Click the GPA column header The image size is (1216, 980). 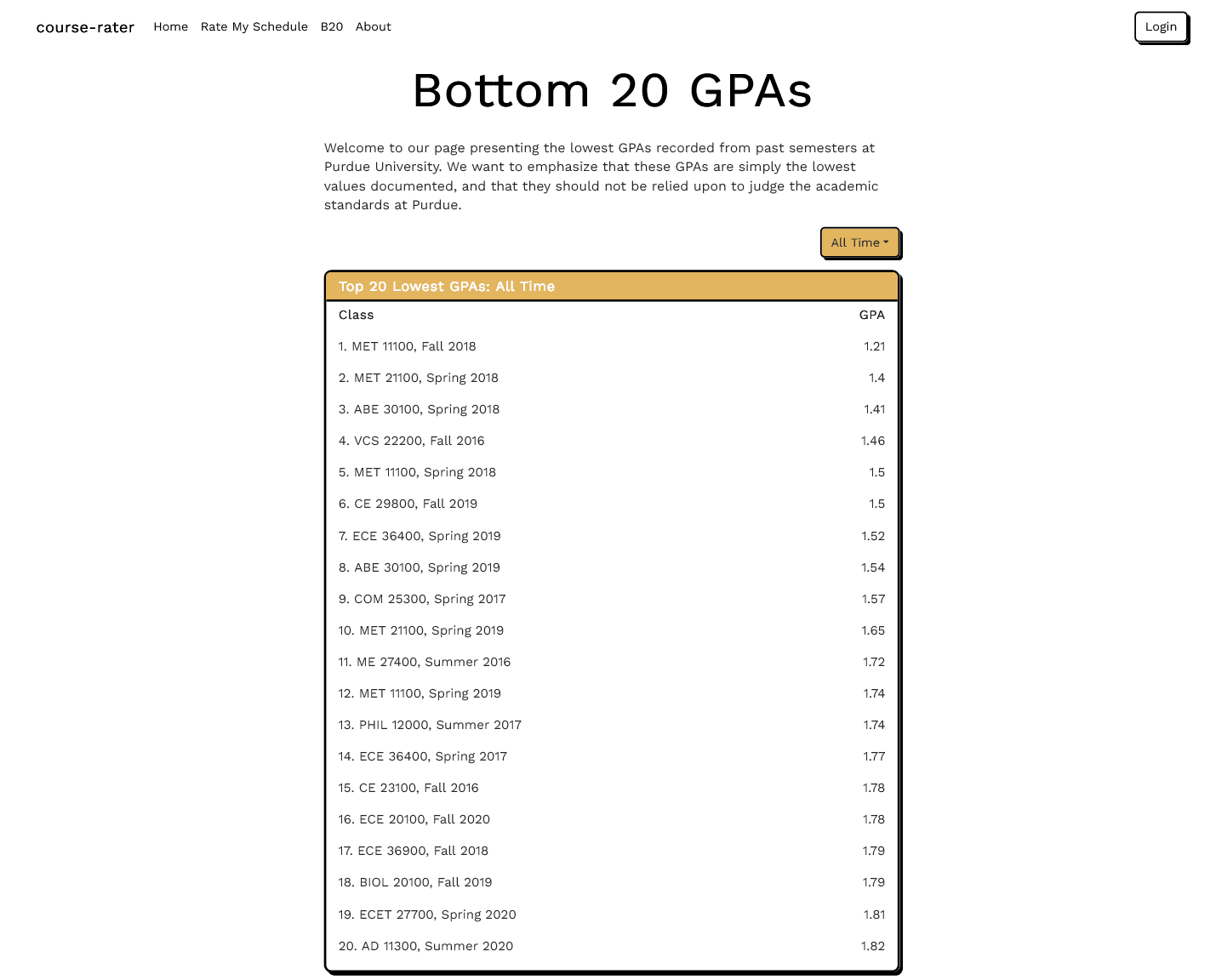point(872,315)
